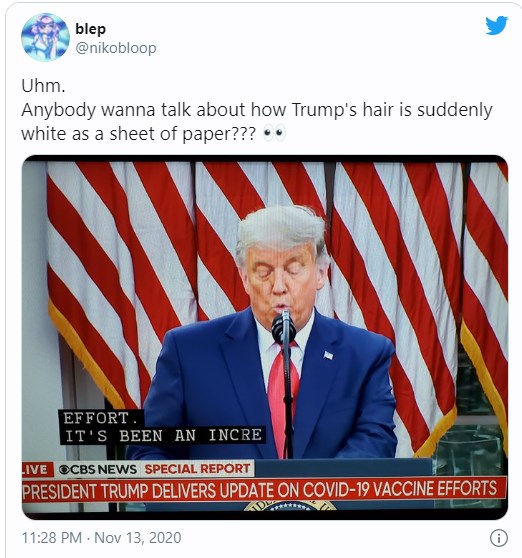Image resolution: width=522 pixels, height=558 pixels.
Task: Click the Nov 13, 2020 date
Action: pos(138,537)
